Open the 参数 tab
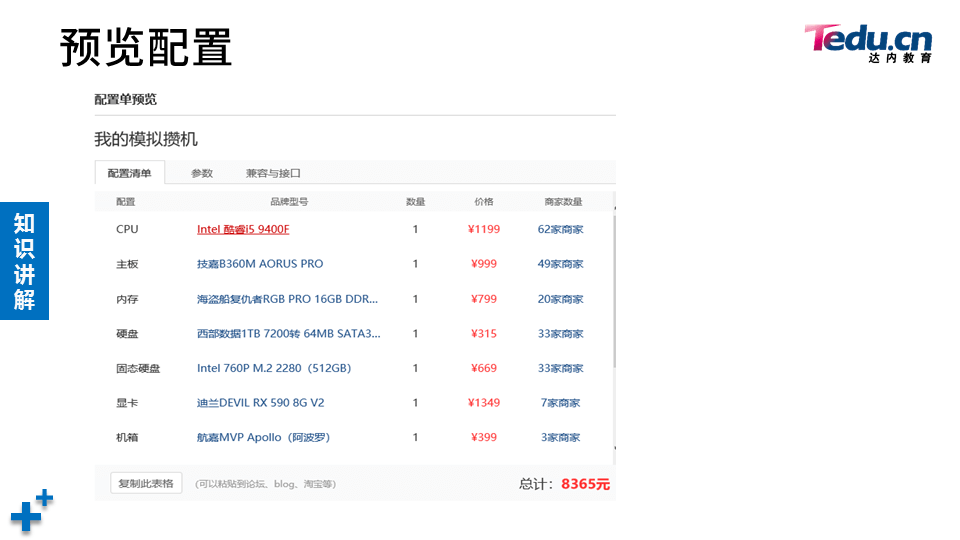 tap(201, 173)
